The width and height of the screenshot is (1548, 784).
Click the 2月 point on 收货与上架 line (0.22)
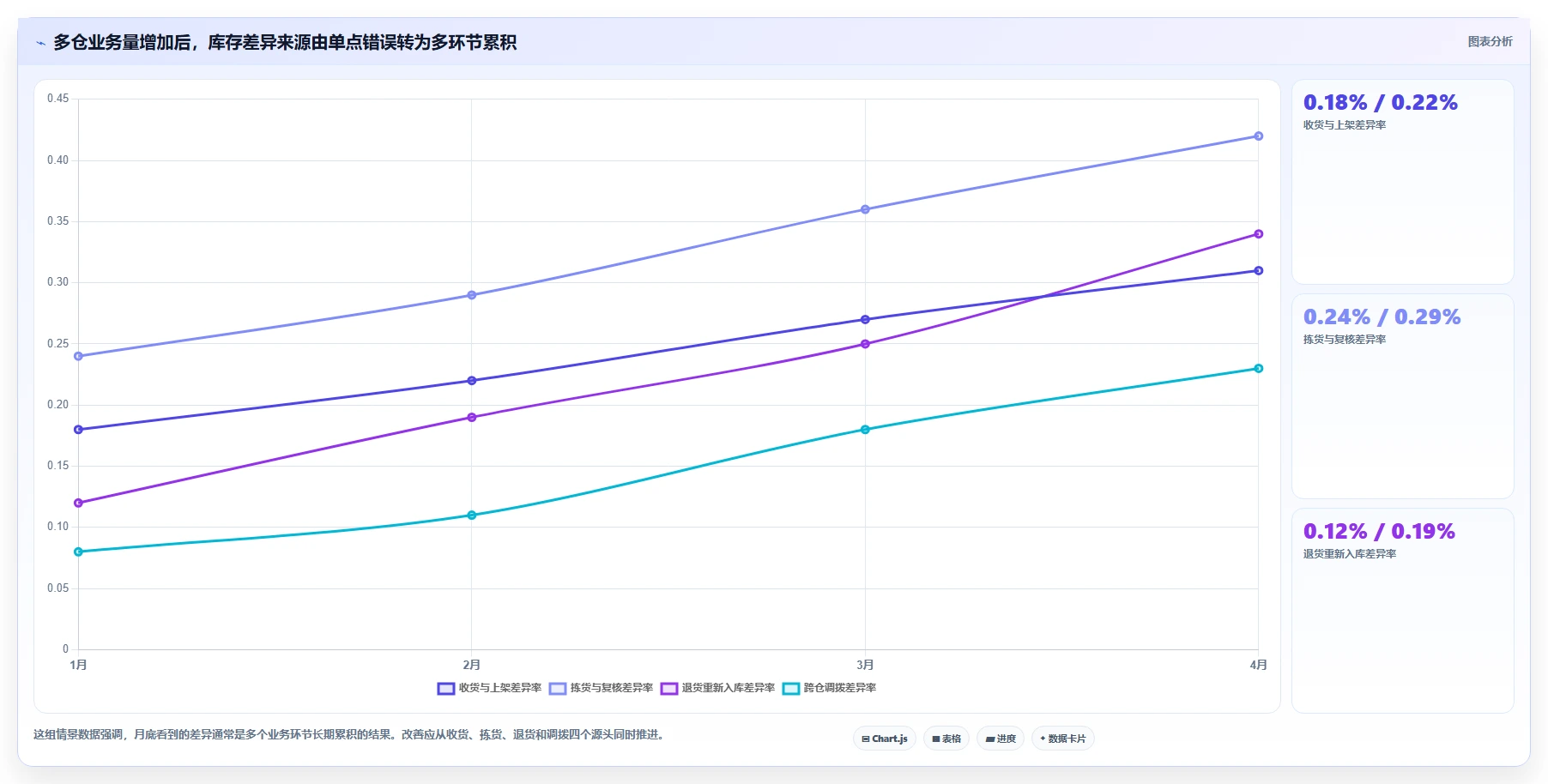tap(472, 381)
